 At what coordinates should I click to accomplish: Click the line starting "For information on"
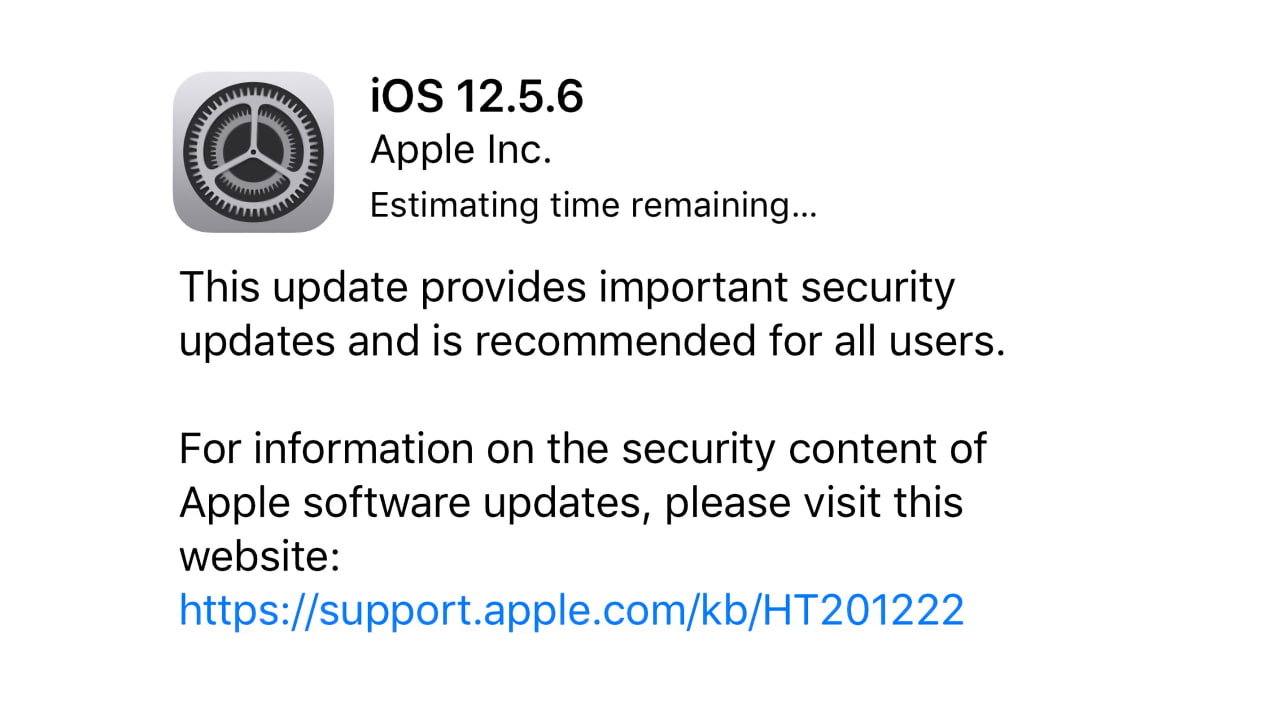click(x=583, y=448)
